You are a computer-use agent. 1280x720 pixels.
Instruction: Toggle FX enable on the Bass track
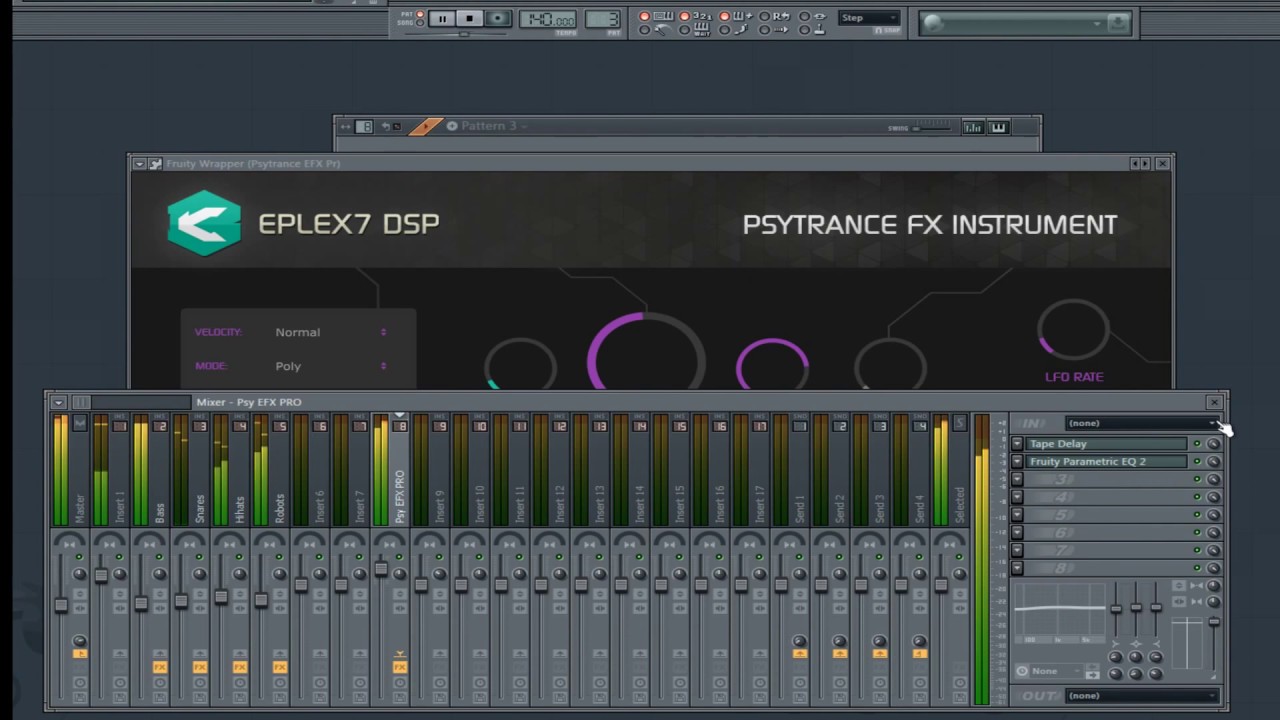point(159,667)
